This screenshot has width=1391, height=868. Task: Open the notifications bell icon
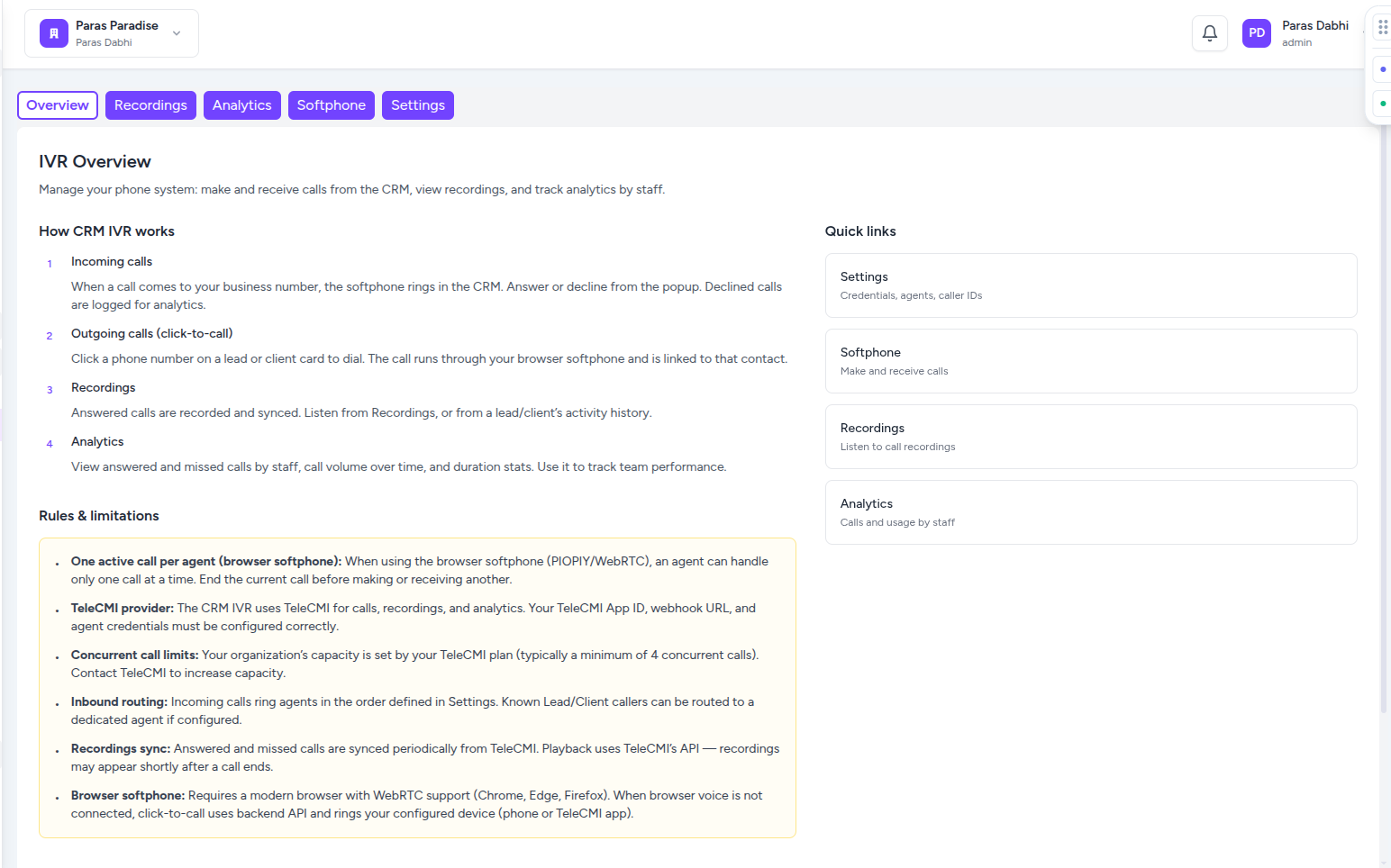(1209, 33)
